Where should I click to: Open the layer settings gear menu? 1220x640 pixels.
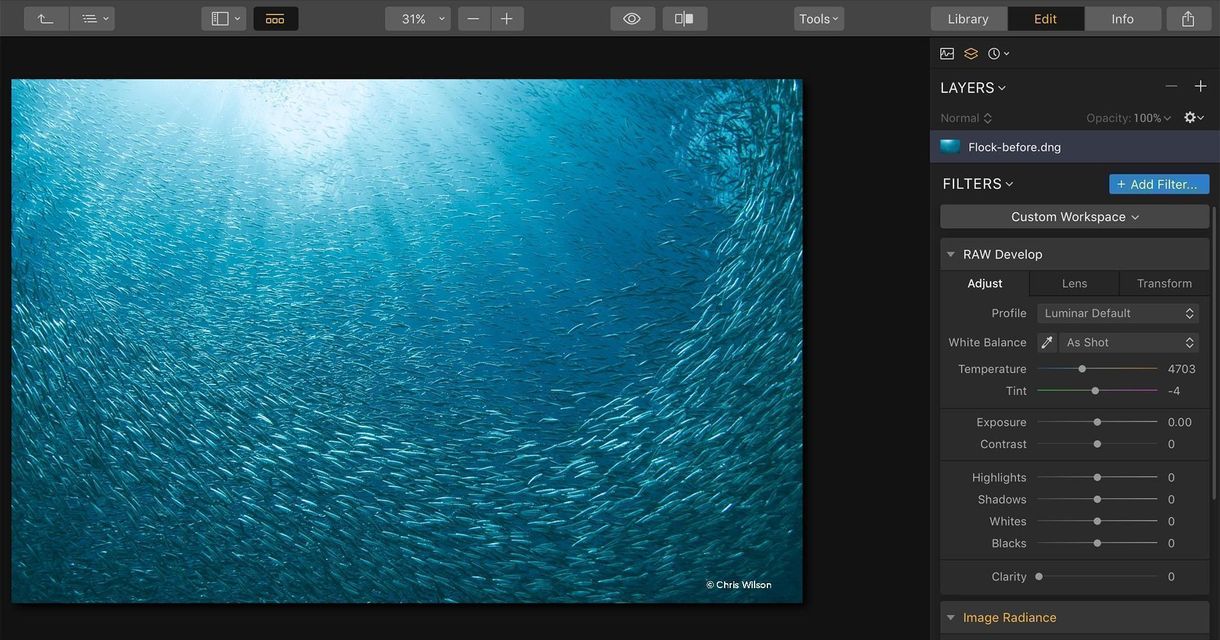click(x=1193, y=118)
